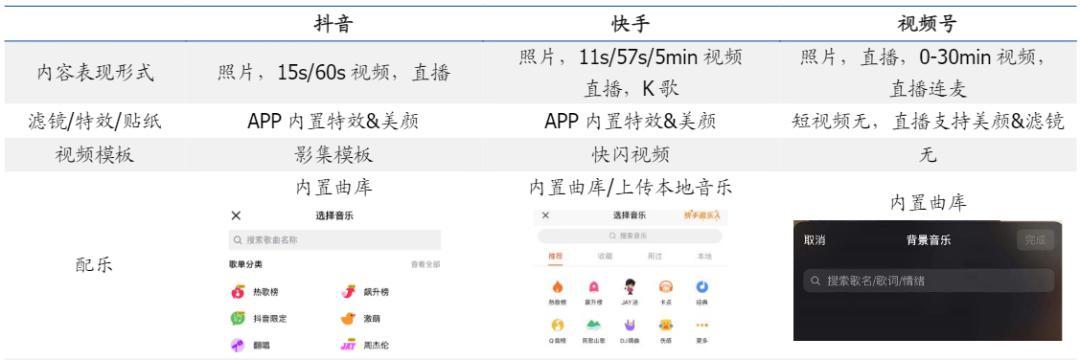Click the 配乐 row label
The height and width of the screenshot is (360, 1080).
[x=94, y=266]
